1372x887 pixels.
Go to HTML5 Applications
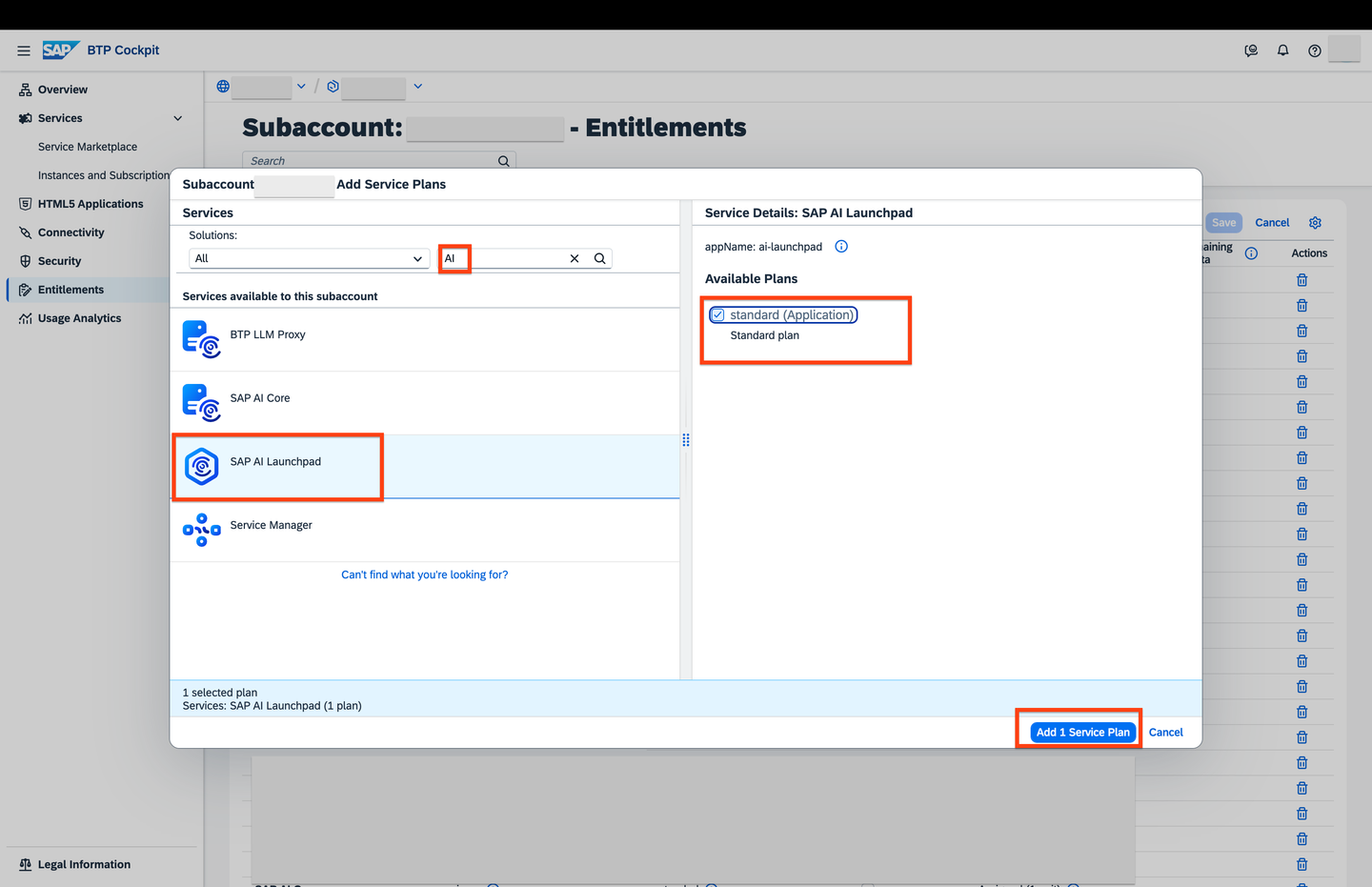[91, 204]
